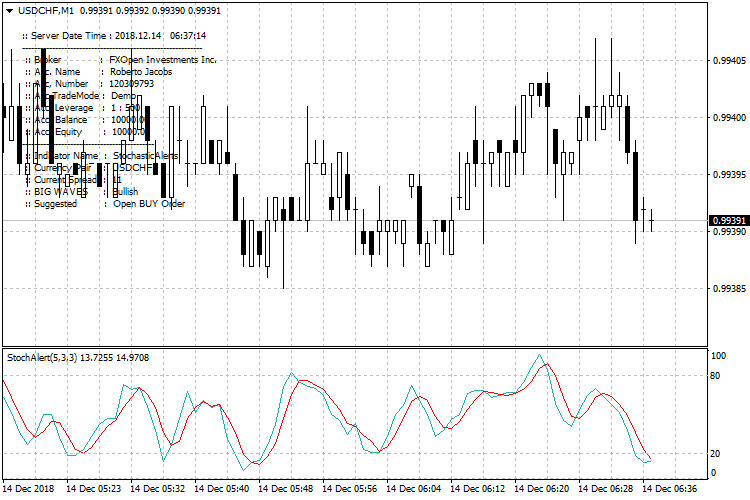750x500 pixels.
Task: Click the Roberto Jacobs account name
Action: point(140,72)
